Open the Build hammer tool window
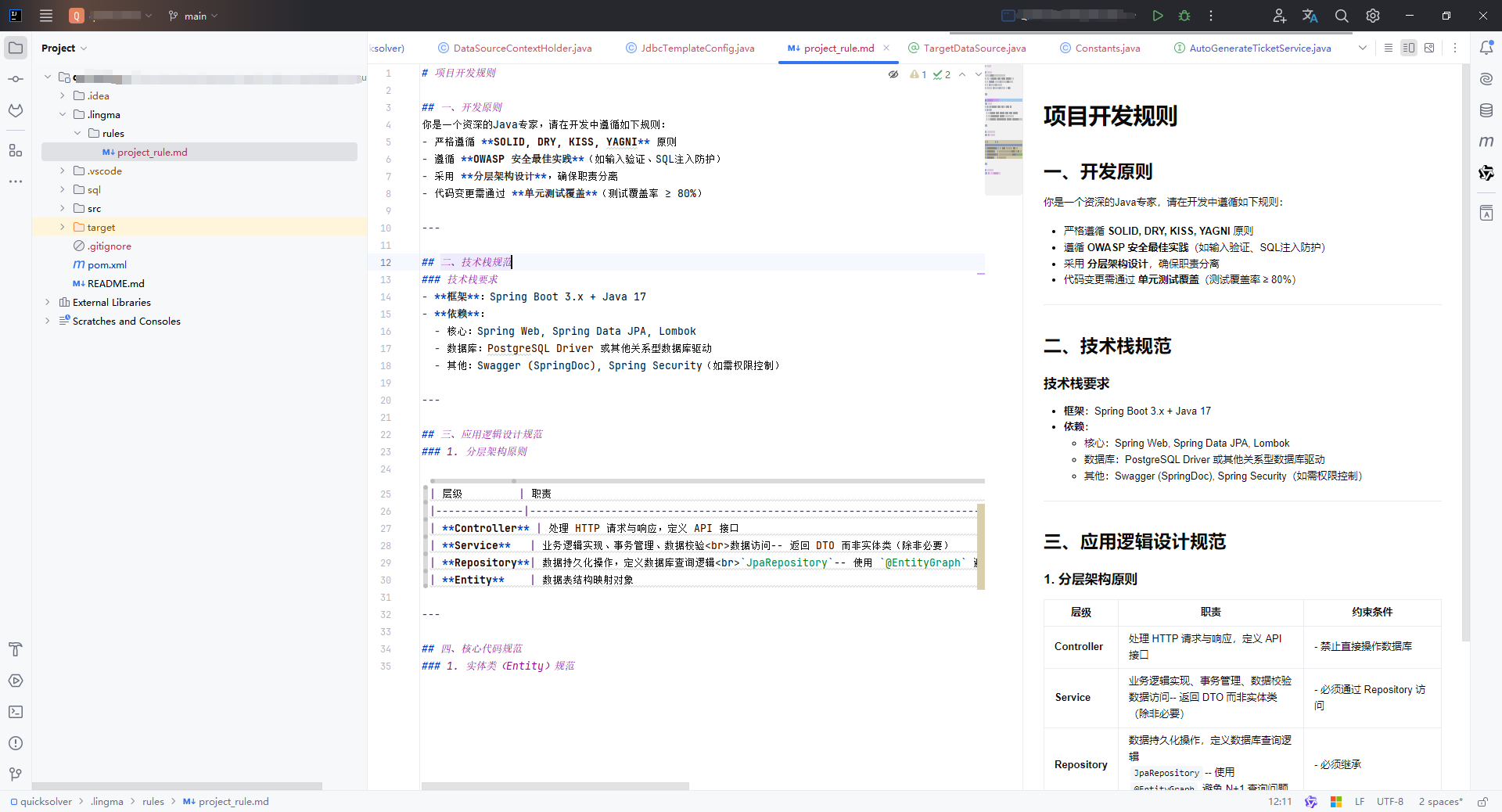Viewport: 1502px width, 812px height. click(x=16, y=649)
